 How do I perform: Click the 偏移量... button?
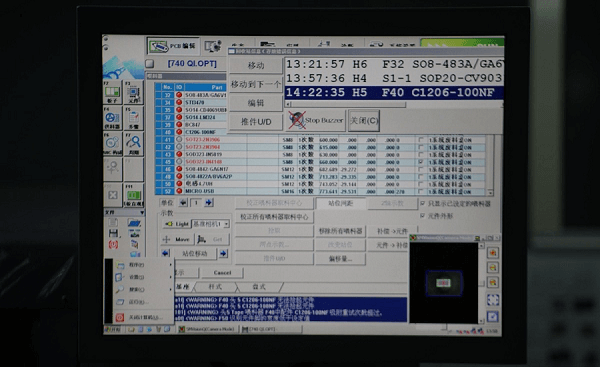point(340,259)
